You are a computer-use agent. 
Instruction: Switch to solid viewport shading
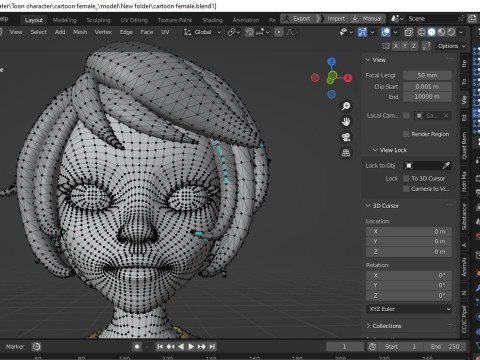pos(432,32)
